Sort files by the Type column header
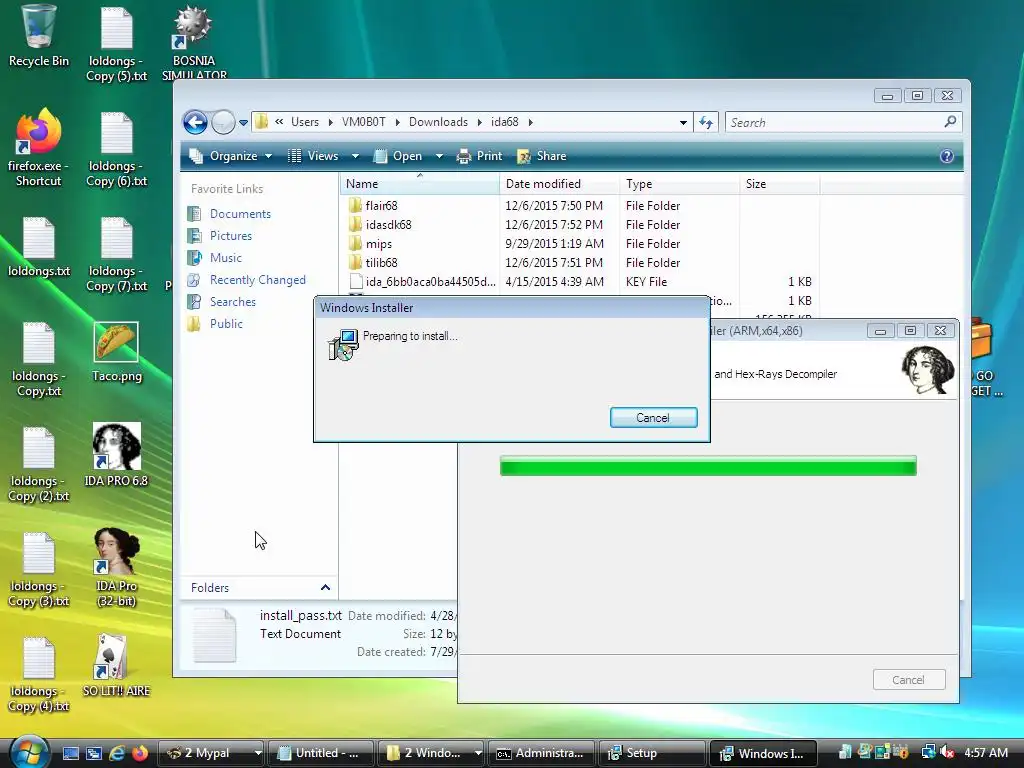This screenshot has width=1024, height=768. 680,184
